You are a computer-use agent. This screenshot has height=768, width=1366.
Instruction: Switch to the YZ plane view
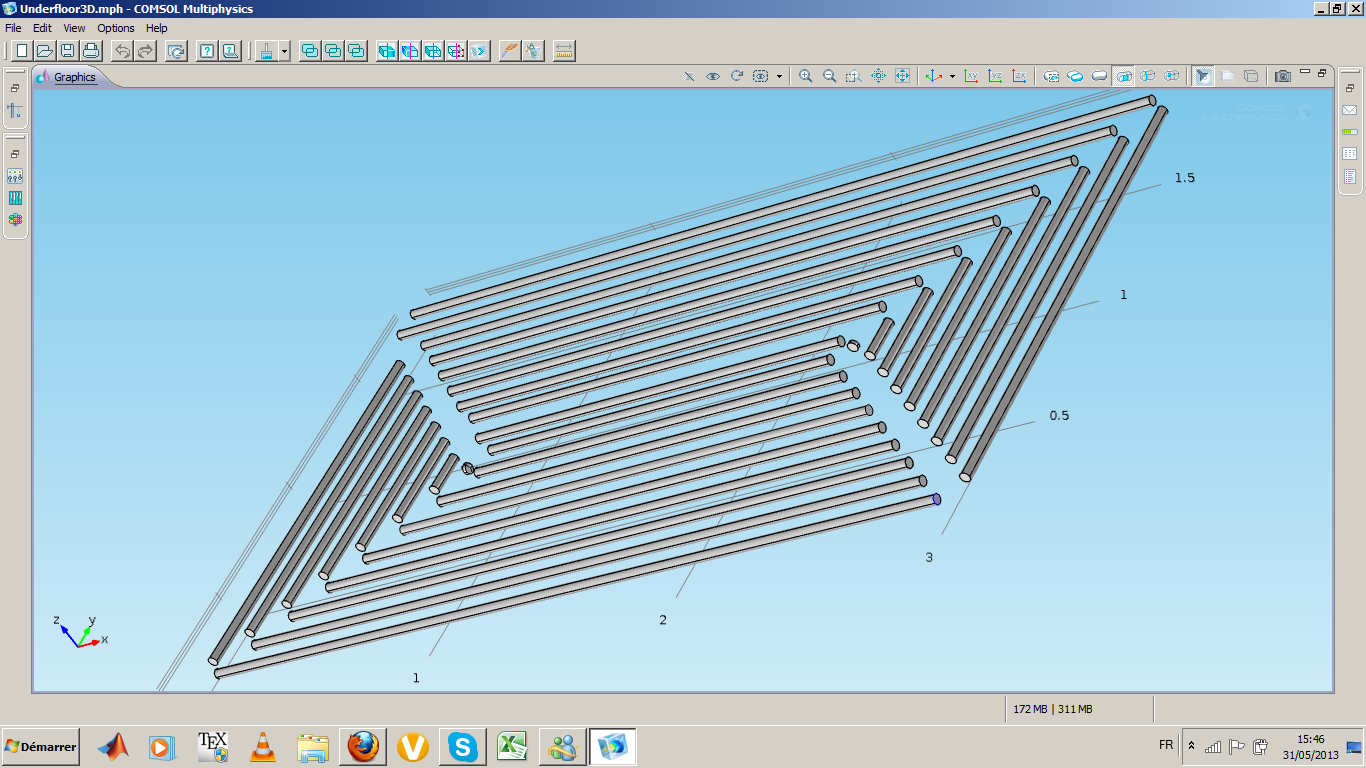[x=995, y=76]
